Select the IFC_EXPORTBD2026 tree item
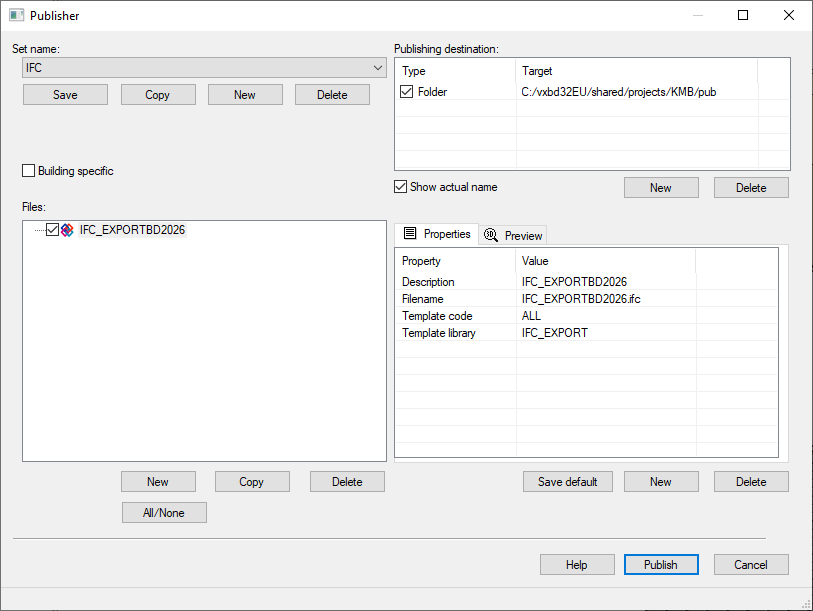This screenshot has height=611, width=813. point(132,230)
